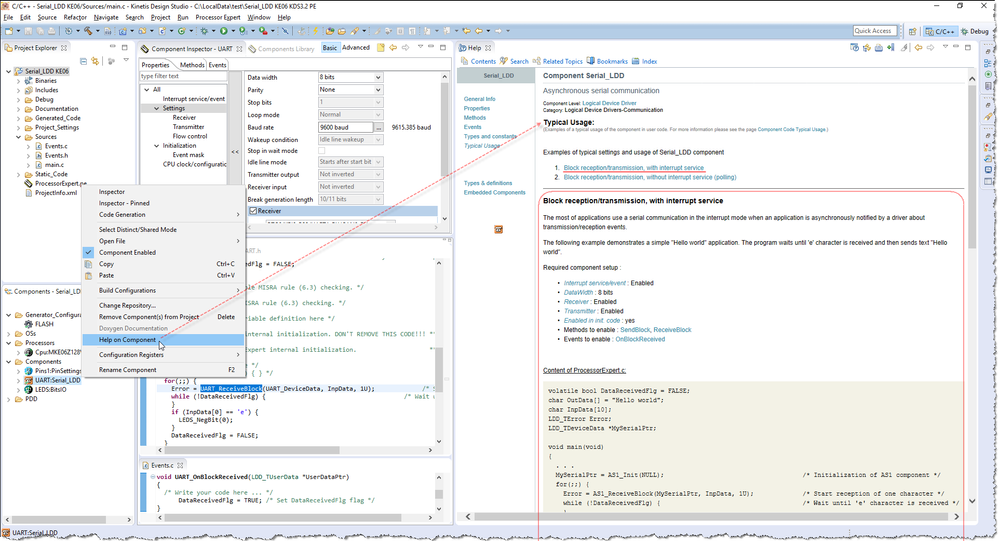Switch to the Methods tab in Component Inspector
Screen dimensions: 999x541
tap(192, 65)
